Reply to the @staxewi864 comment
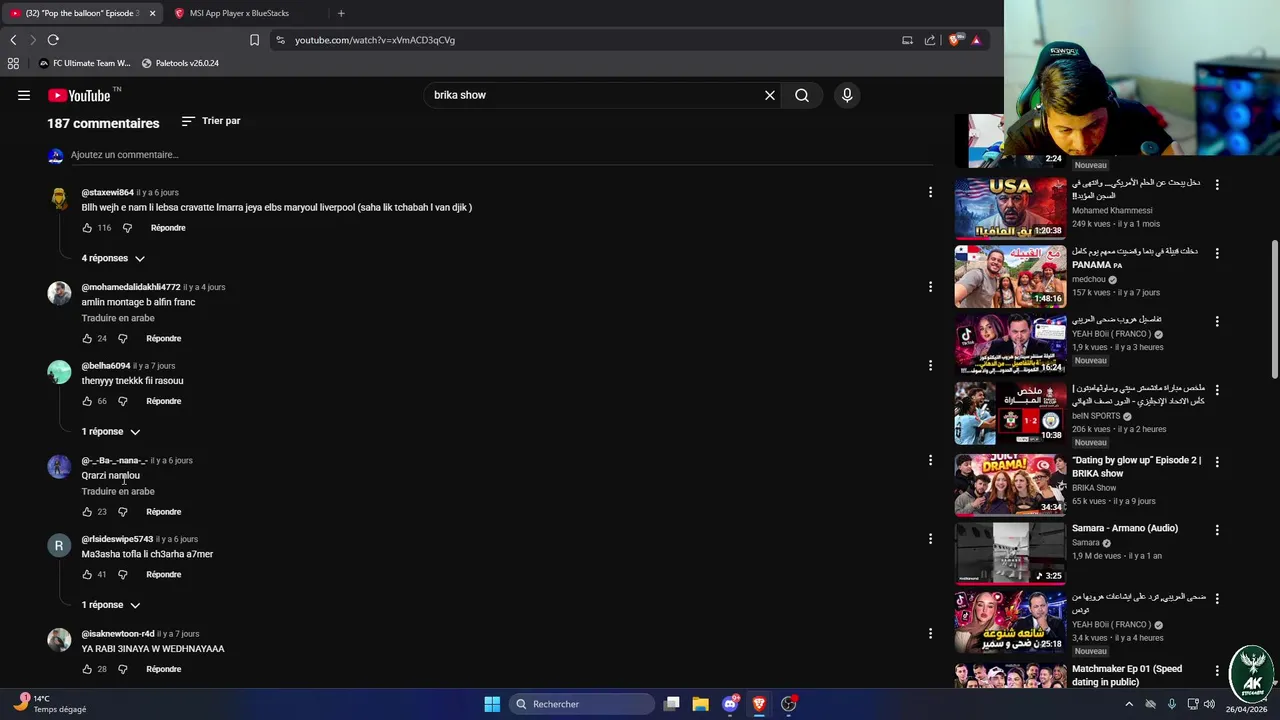Screen dimensions: 1280x720 pyautogui.click(x=168, y=228)
